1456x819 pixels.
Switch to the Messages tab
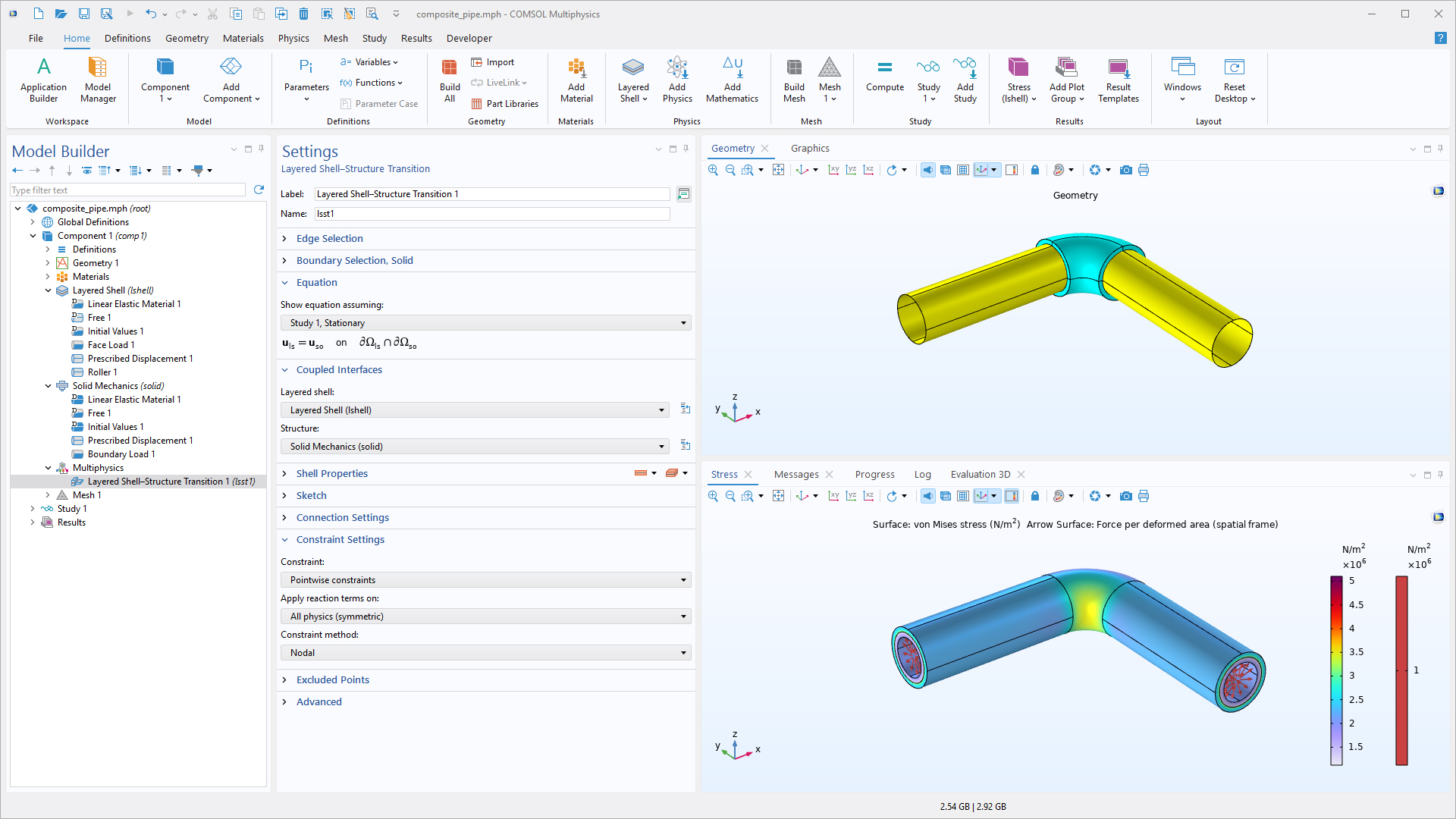point(796,475)
